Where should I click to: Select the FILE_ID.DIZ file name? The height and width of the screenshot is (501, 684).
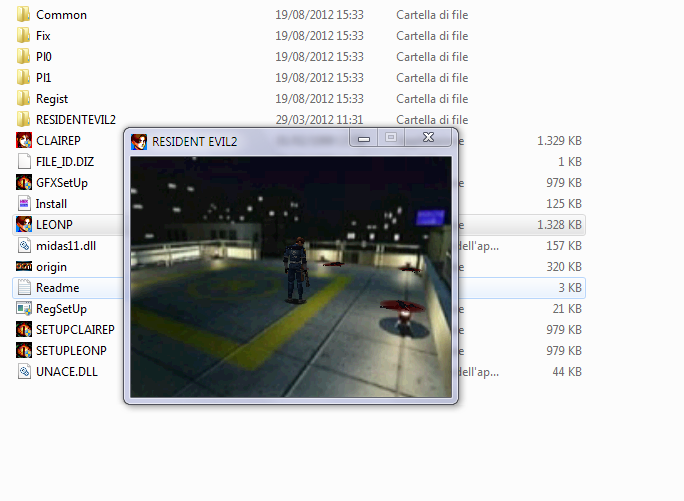[65, 162]
